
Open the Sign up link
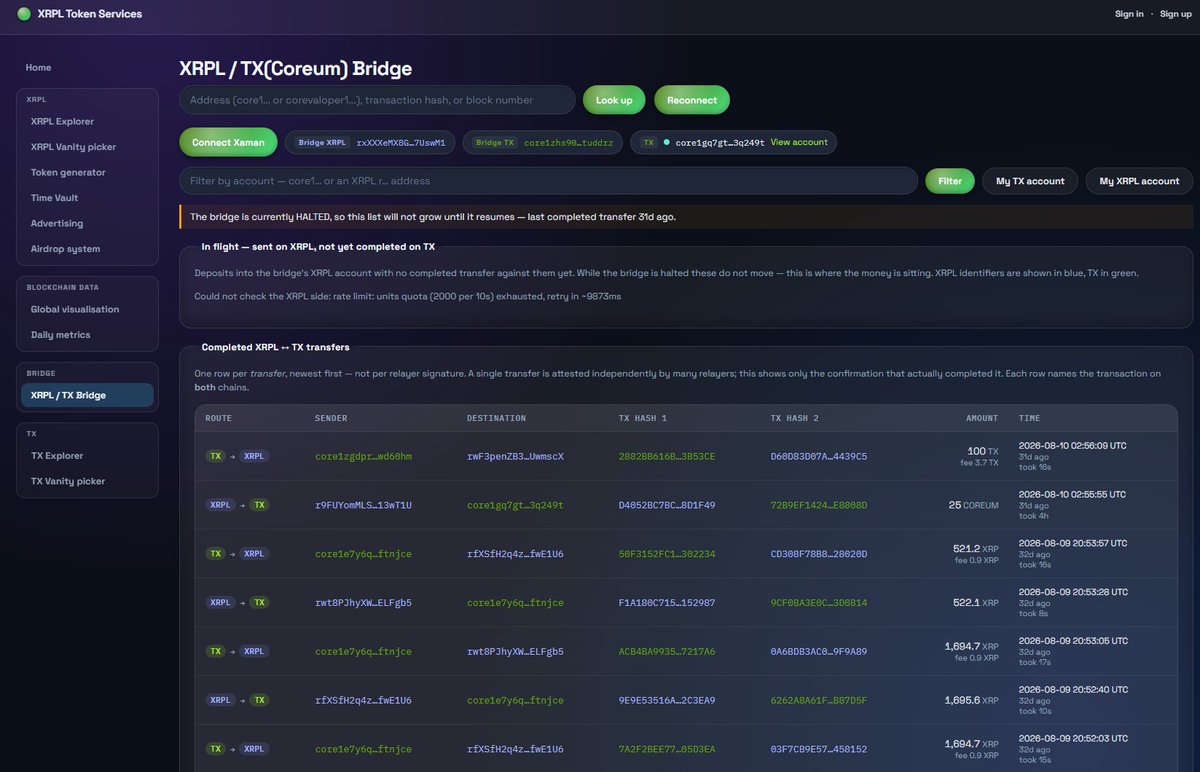pyautogui.click(x=1176, y=14)
